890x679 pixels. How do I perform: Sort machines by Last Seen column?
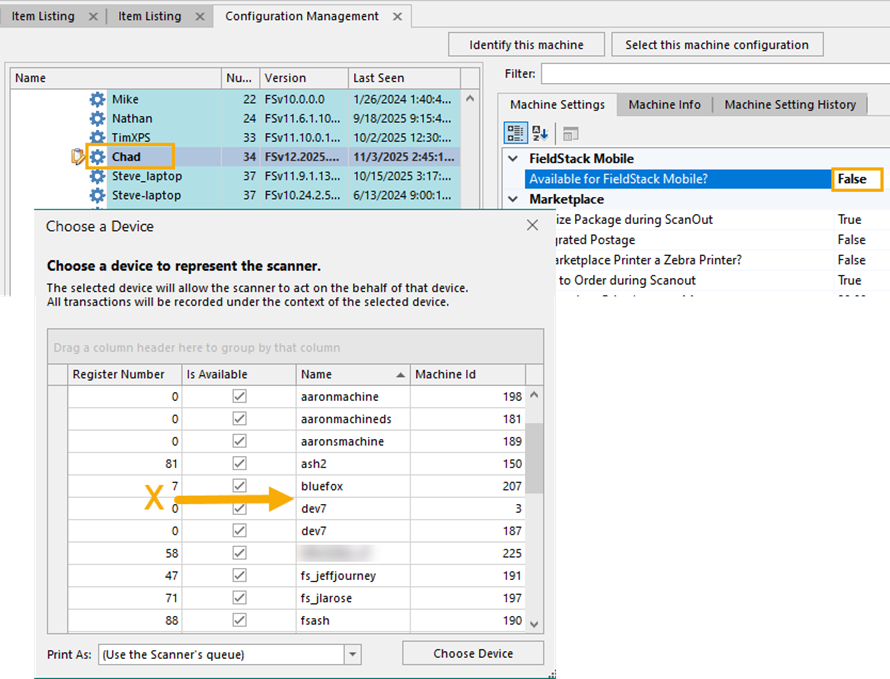click(404, 78)
